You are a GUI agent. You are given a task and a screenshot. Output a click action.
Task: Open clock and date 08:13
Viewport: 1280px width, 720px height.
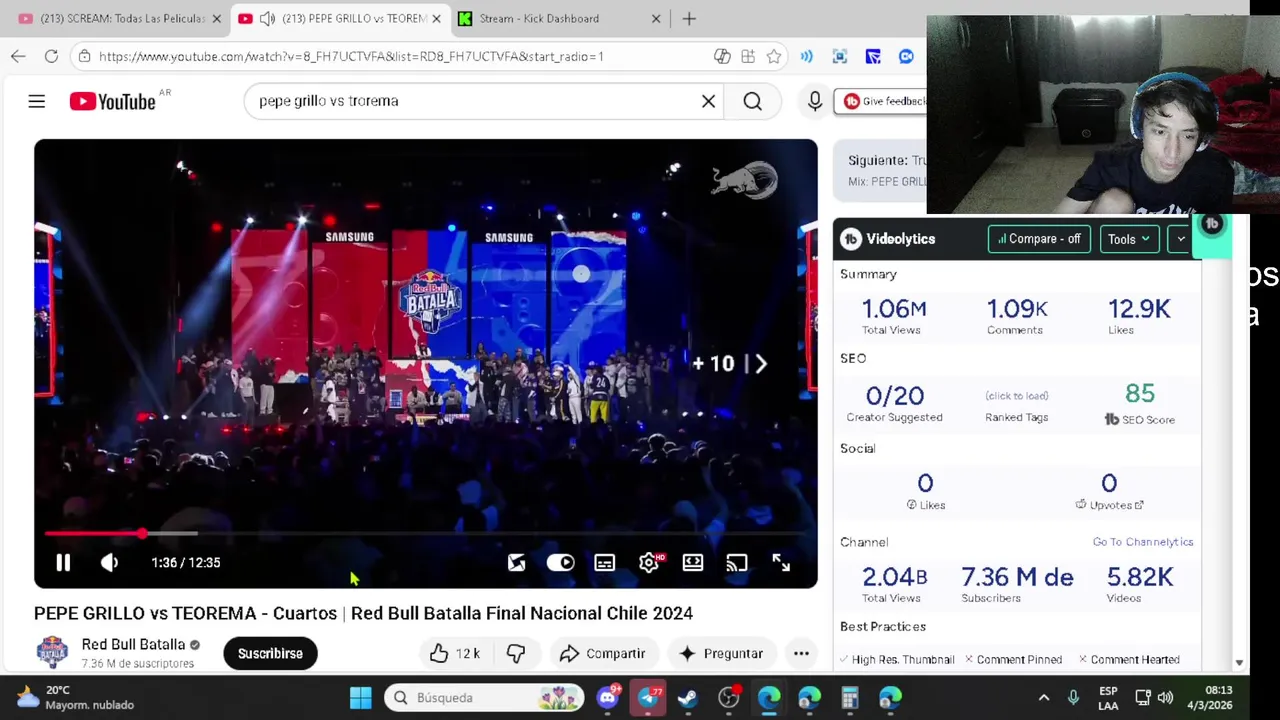(1212, 697)
